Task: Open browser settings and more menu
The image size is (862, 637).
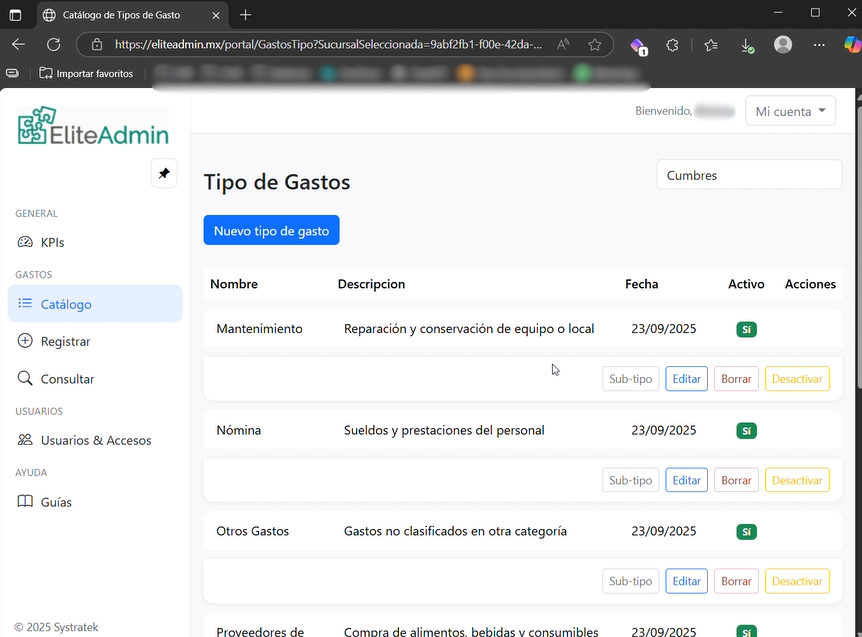Action: point(819,45)
